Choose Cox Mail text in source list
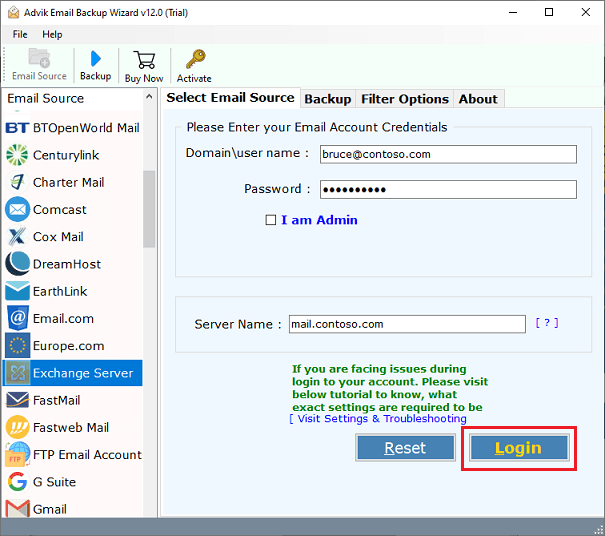The height and width of the screenshot is (536, 605). [x=58, y=237]
